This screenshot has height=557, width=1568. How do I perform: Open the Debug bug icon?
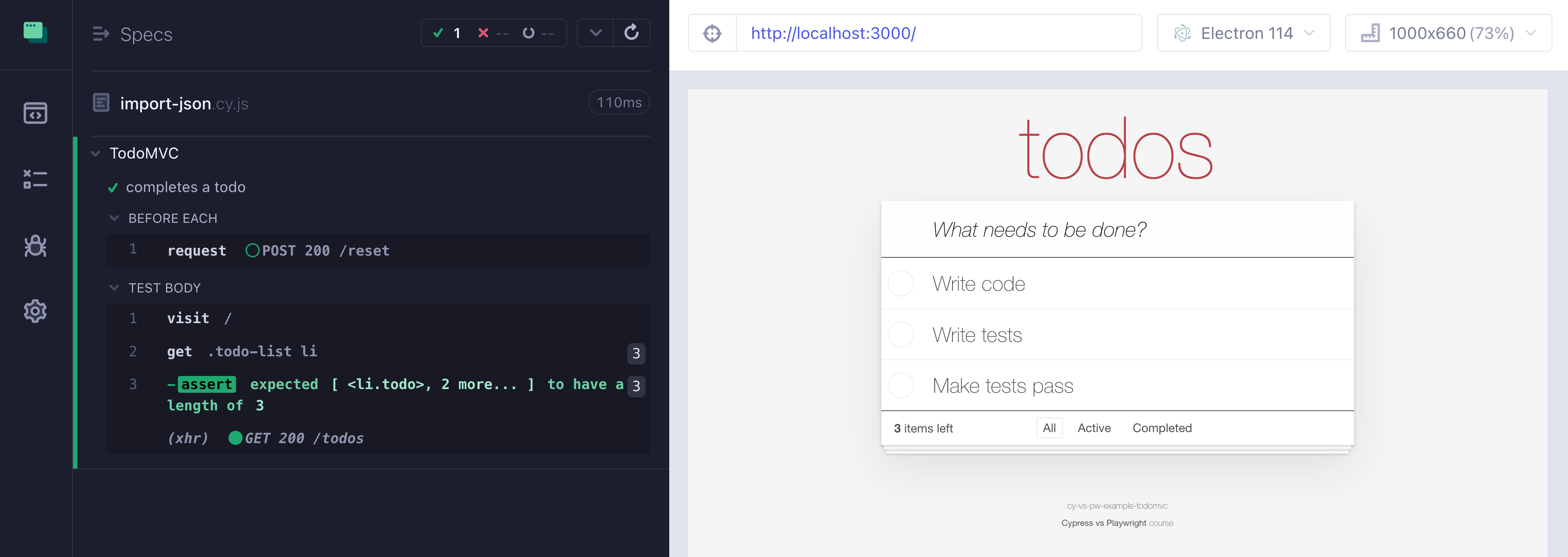tap(35, 246)
